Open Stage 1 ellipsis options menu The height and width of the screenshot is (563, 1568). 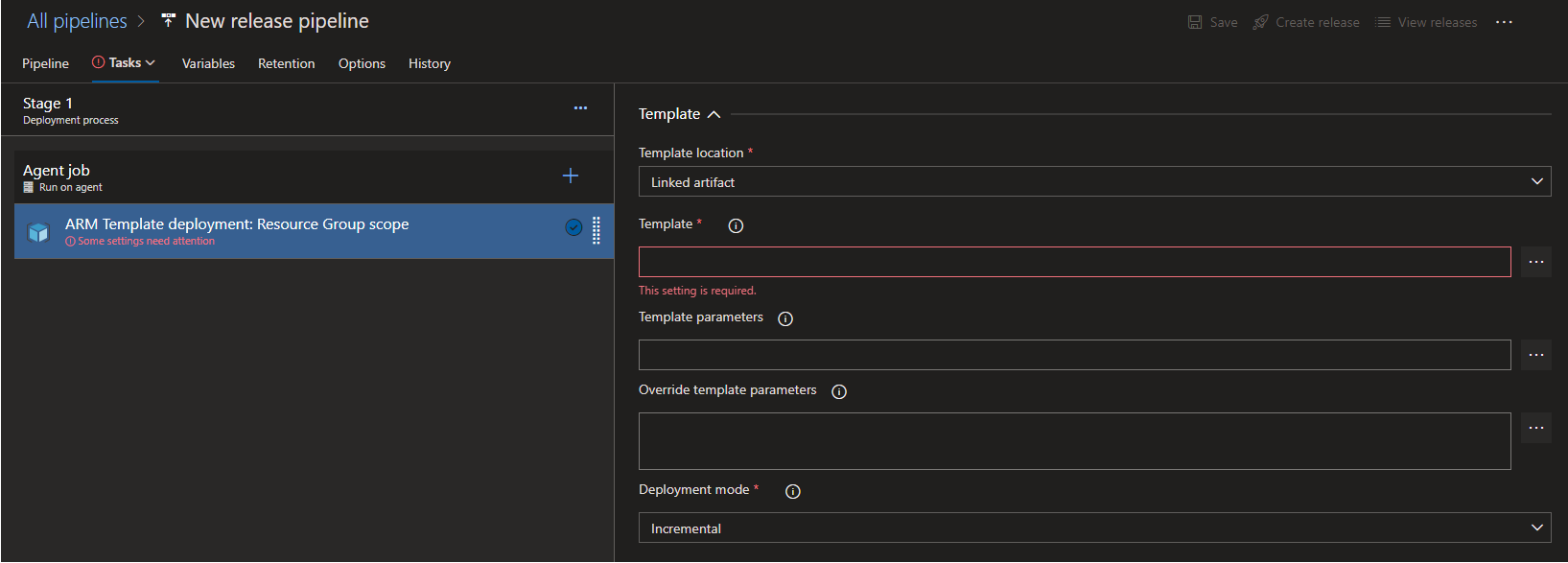[x=580, y=108]
